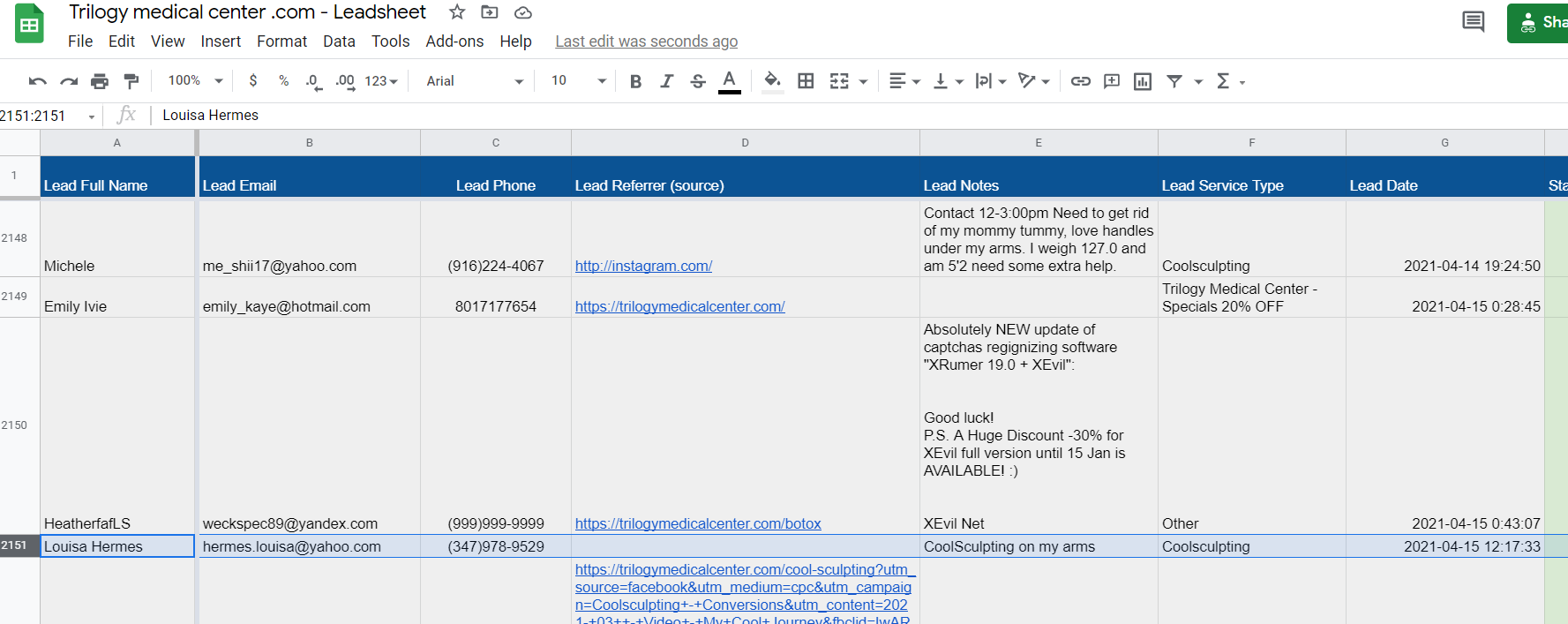Open the Borders grid icon

pos(806,81)
